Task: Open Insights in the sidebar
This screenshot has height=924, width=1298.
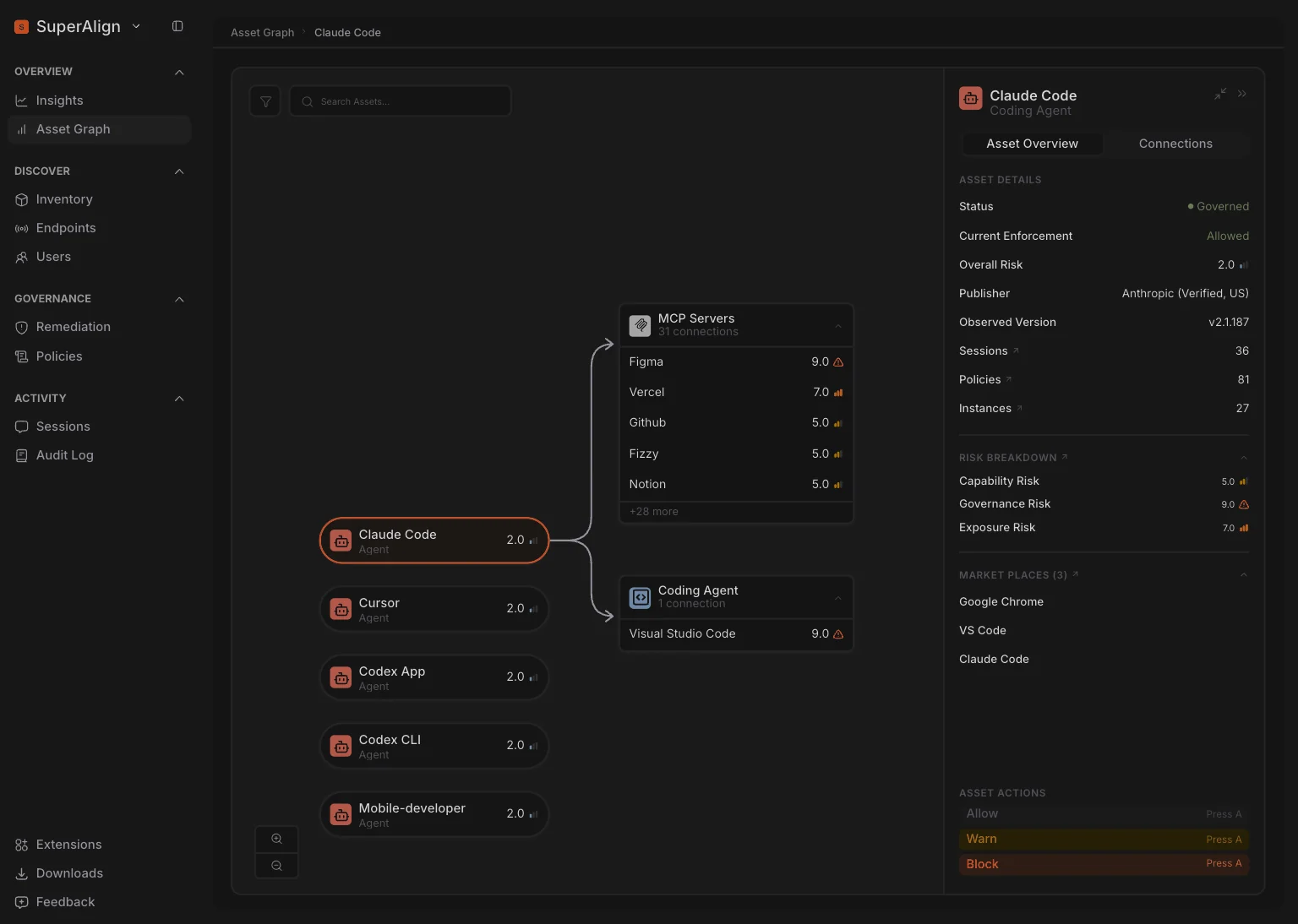Action: point(100,101)
